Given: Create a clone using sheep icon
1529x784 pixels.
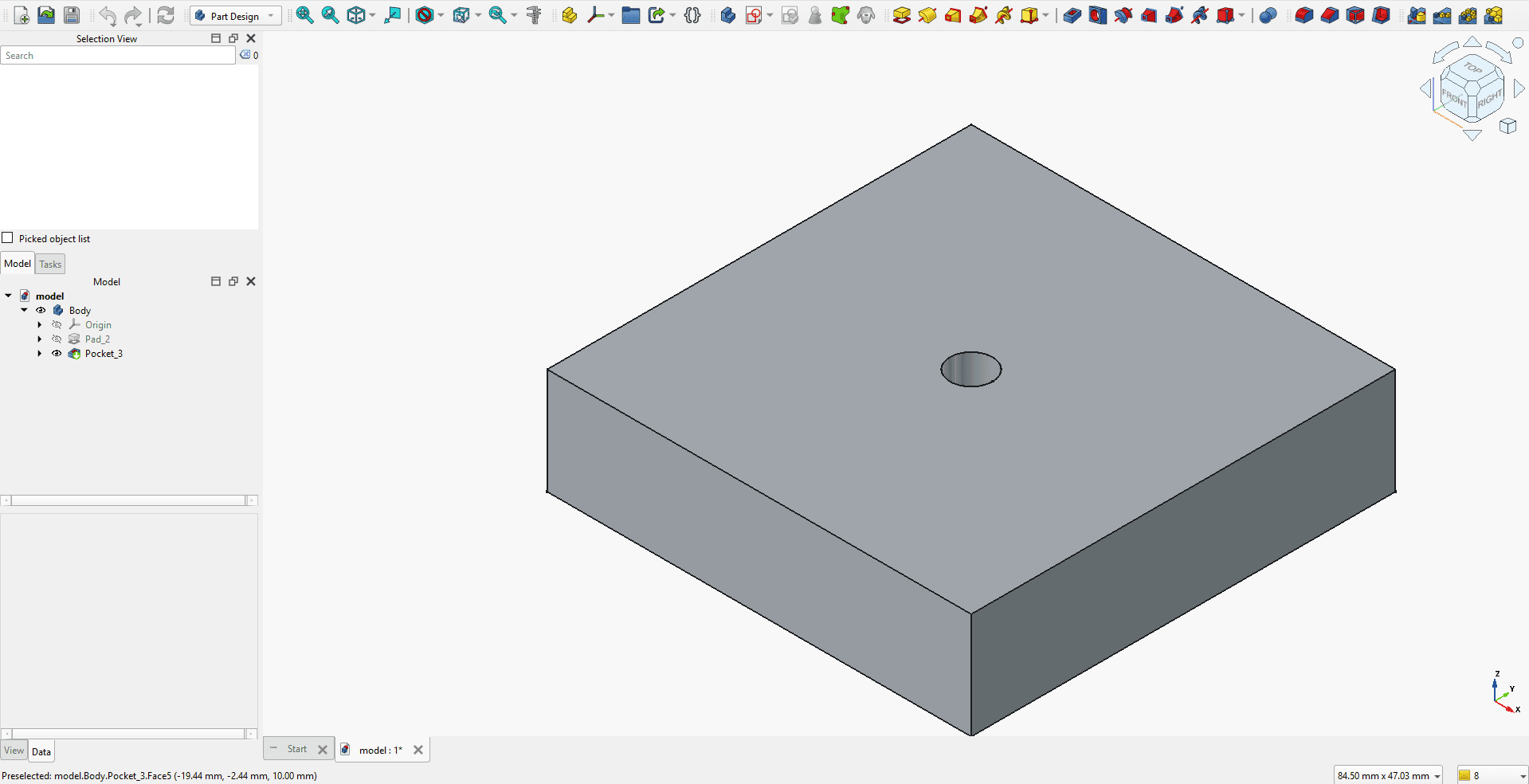Looking at the screenshot, I should click(866, 15).
